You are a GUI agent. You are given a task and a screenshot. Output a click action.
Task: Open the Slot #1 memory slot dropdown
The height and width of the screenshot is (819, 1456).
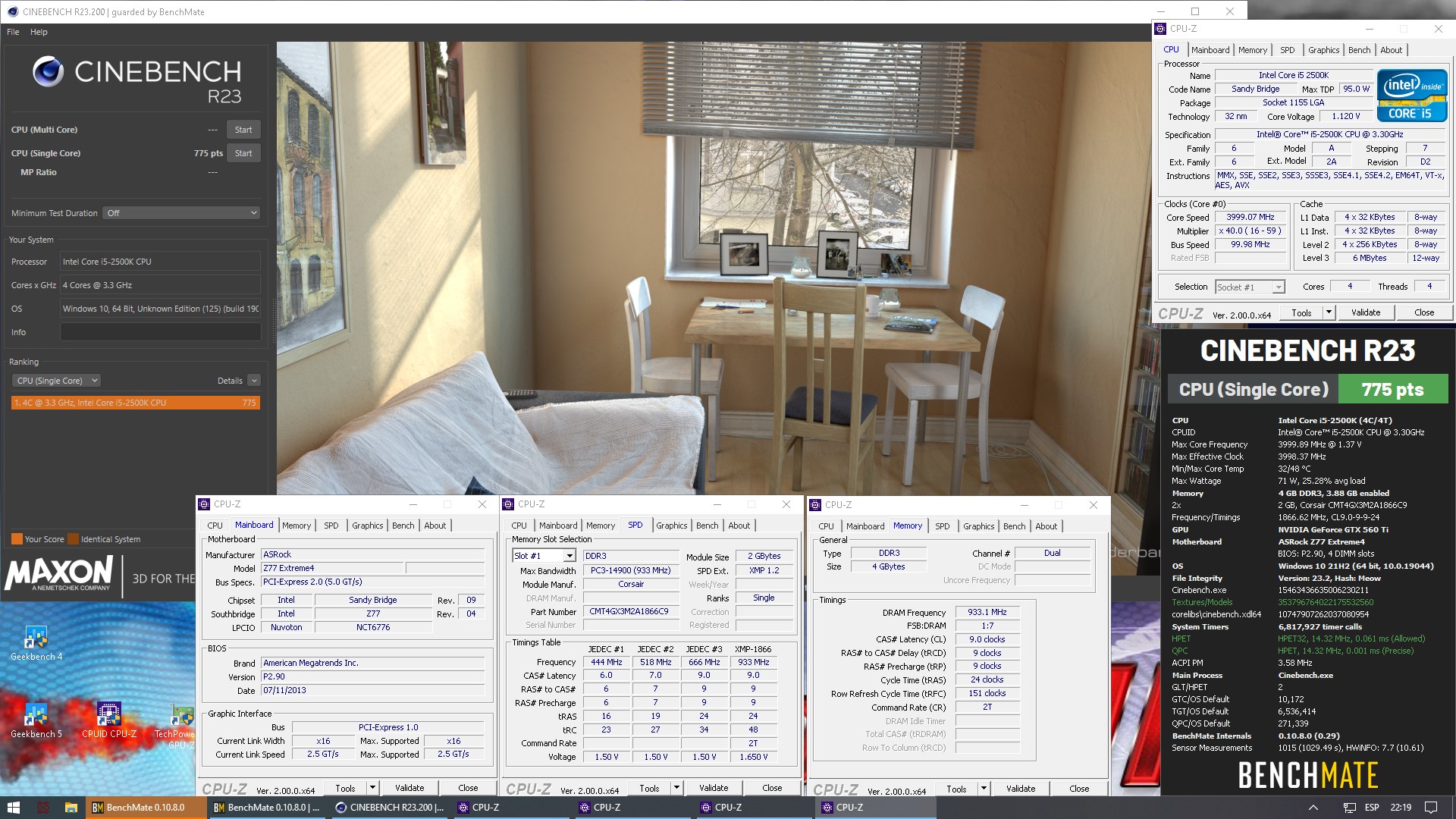point(544,556)
